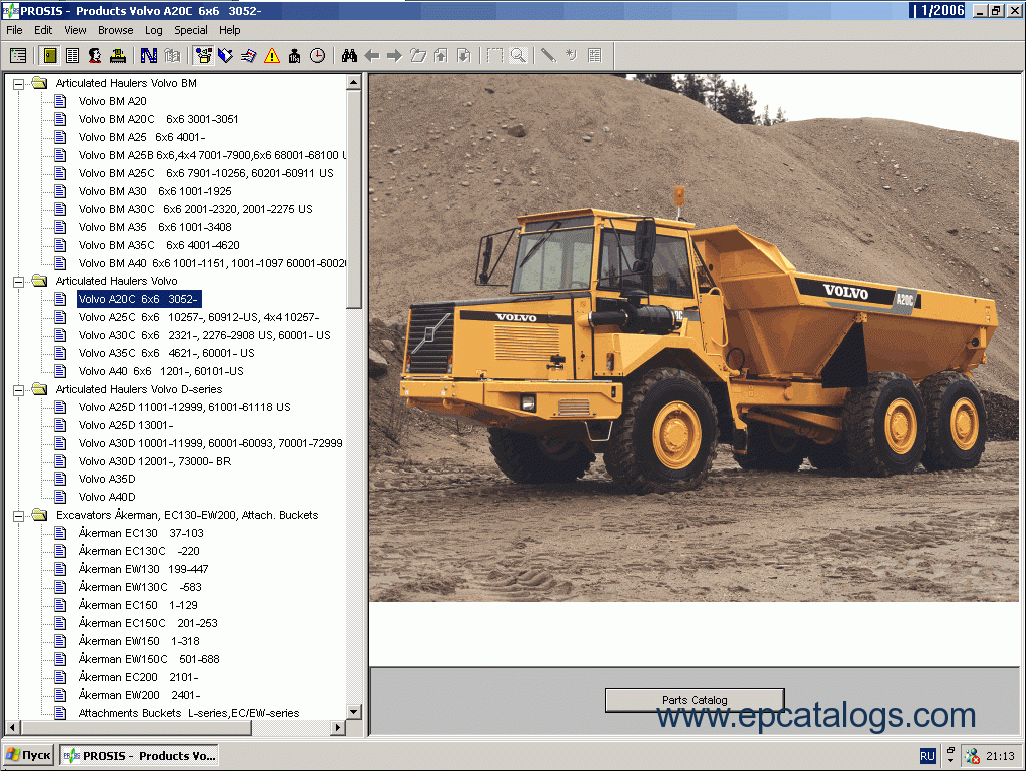The image size is (1026, 771).
Task: Click the weight scale toolbar icon
Action: pyautogui.click(x=293, y=55)
